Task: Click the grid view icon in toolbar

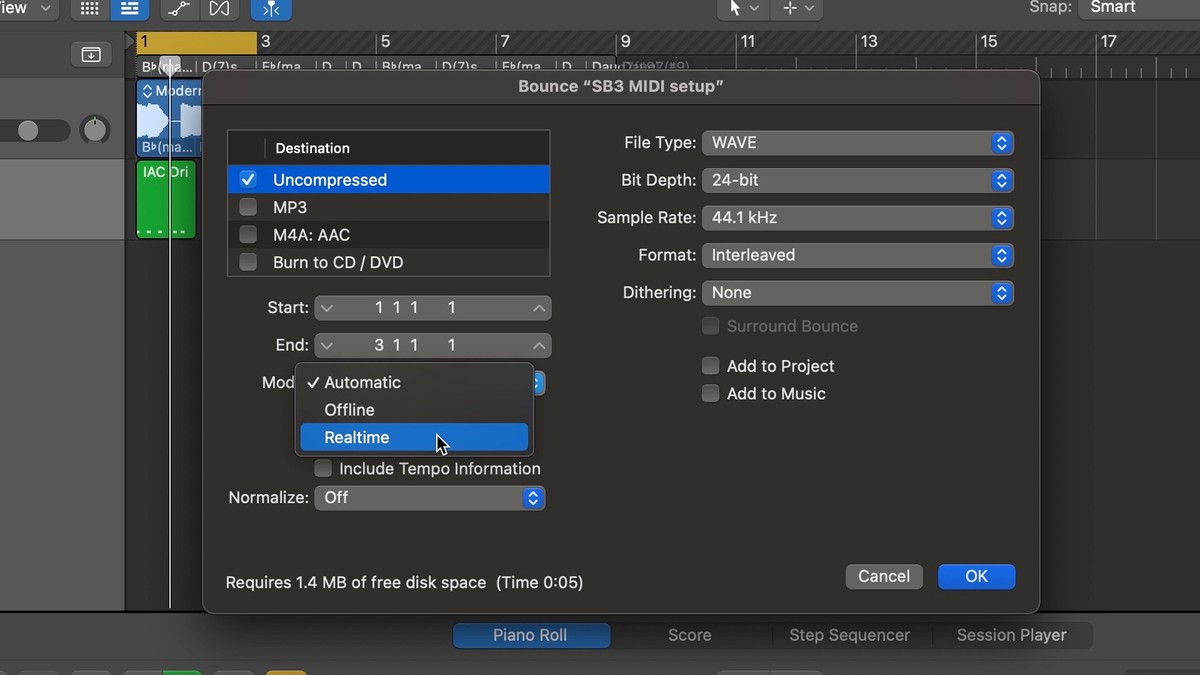Action: click(x=89, y=9)
